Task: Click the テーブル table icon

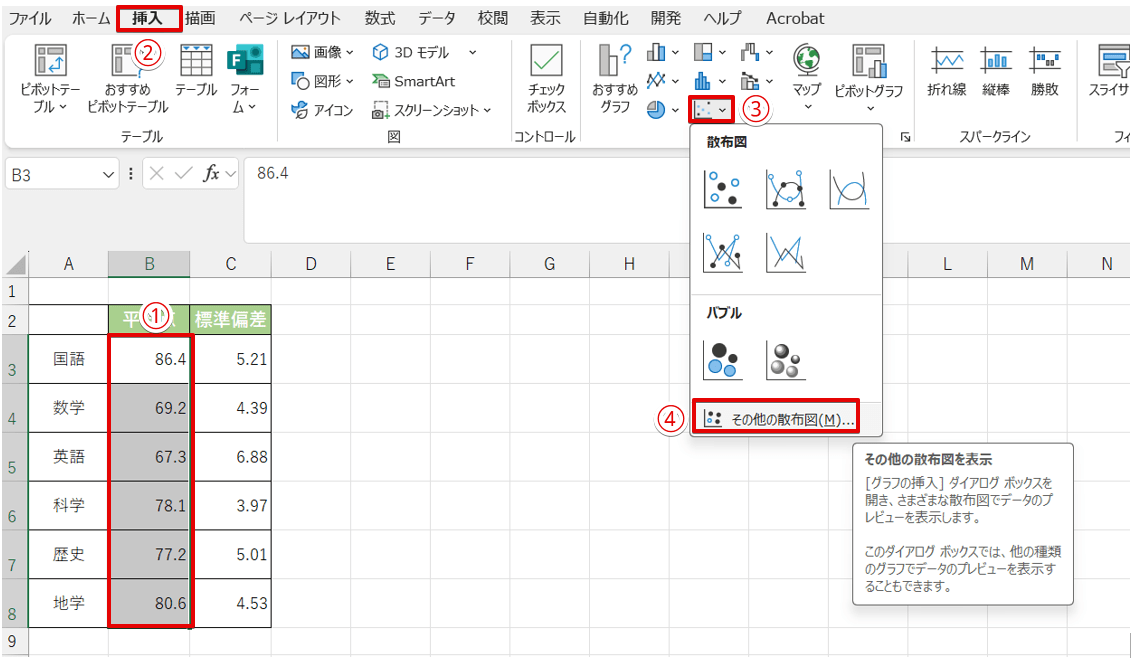Action: click(x=196, y=70)
